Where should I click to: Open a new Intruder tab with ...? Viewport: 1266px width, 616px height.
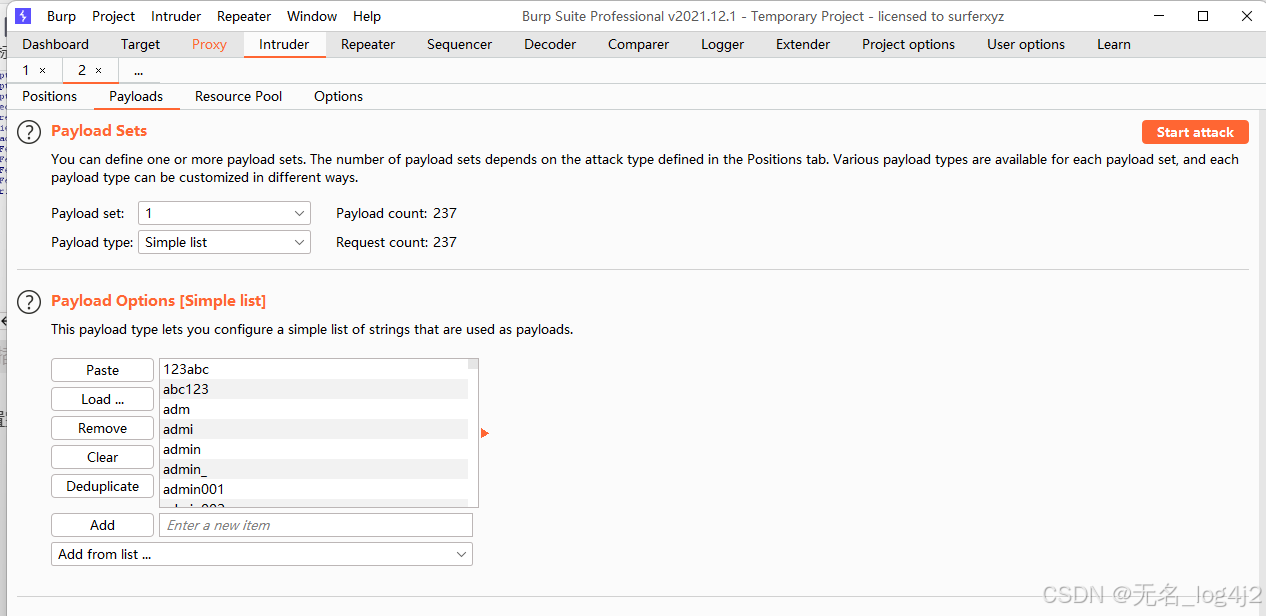coord(138,71)
